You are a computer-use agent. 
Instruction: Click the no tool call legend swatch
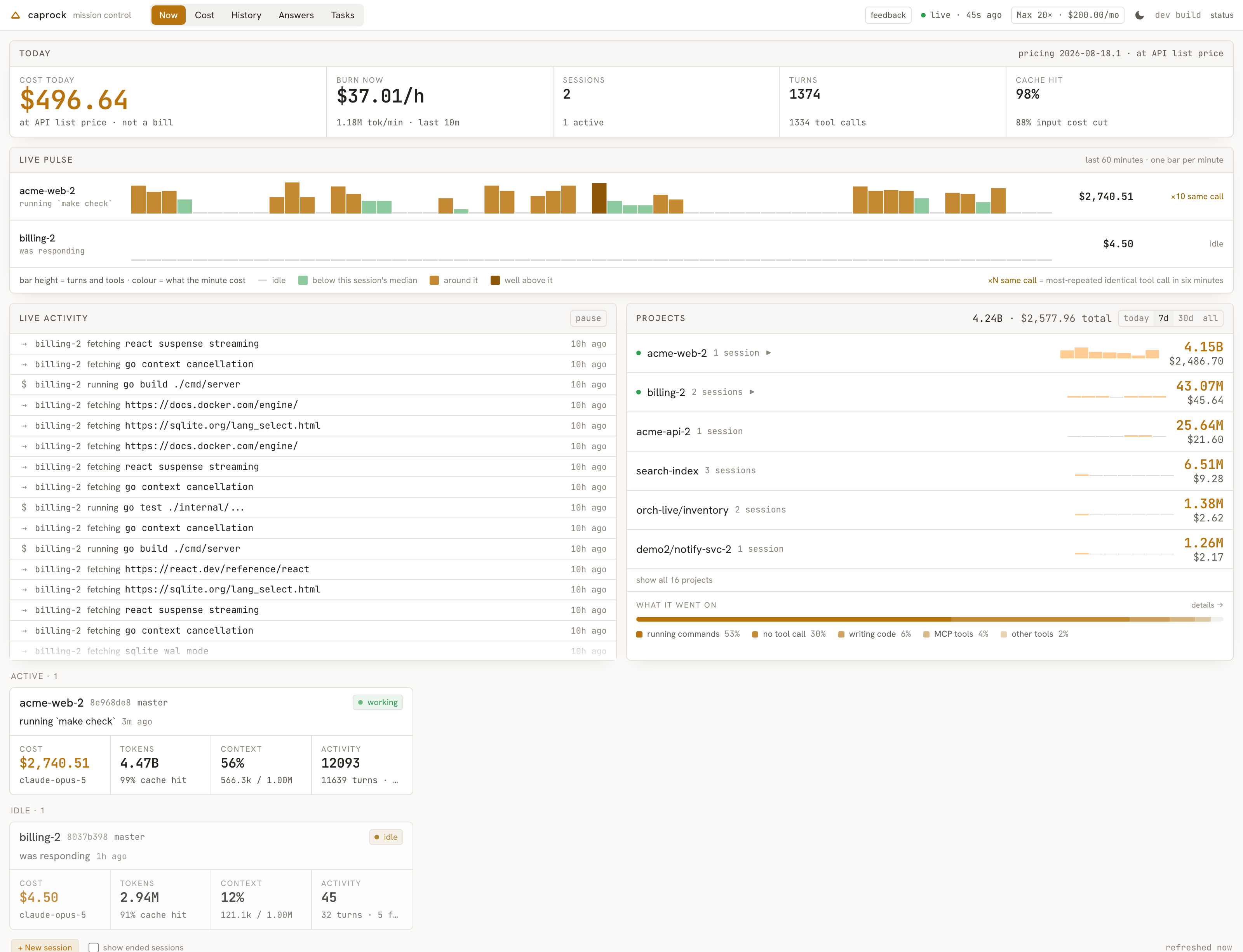[x=755, y=635]
